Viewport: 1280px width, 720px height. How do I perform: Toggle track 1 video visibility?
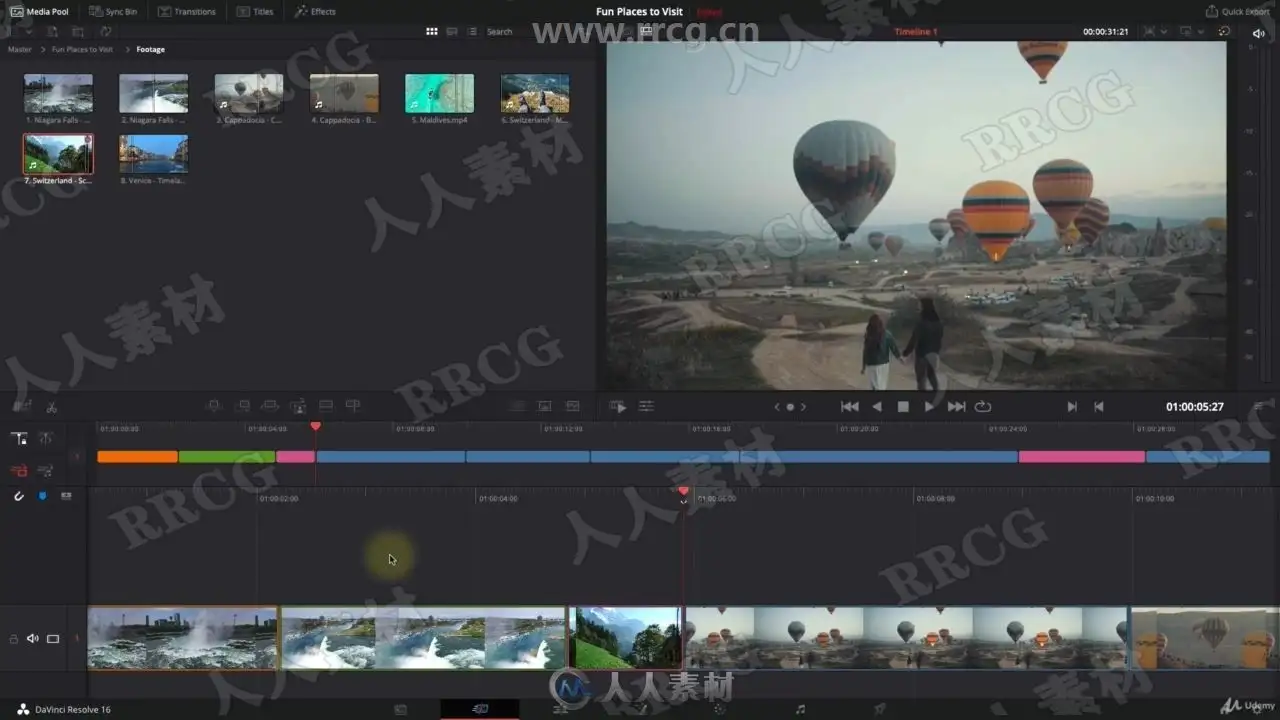(53, 638)
